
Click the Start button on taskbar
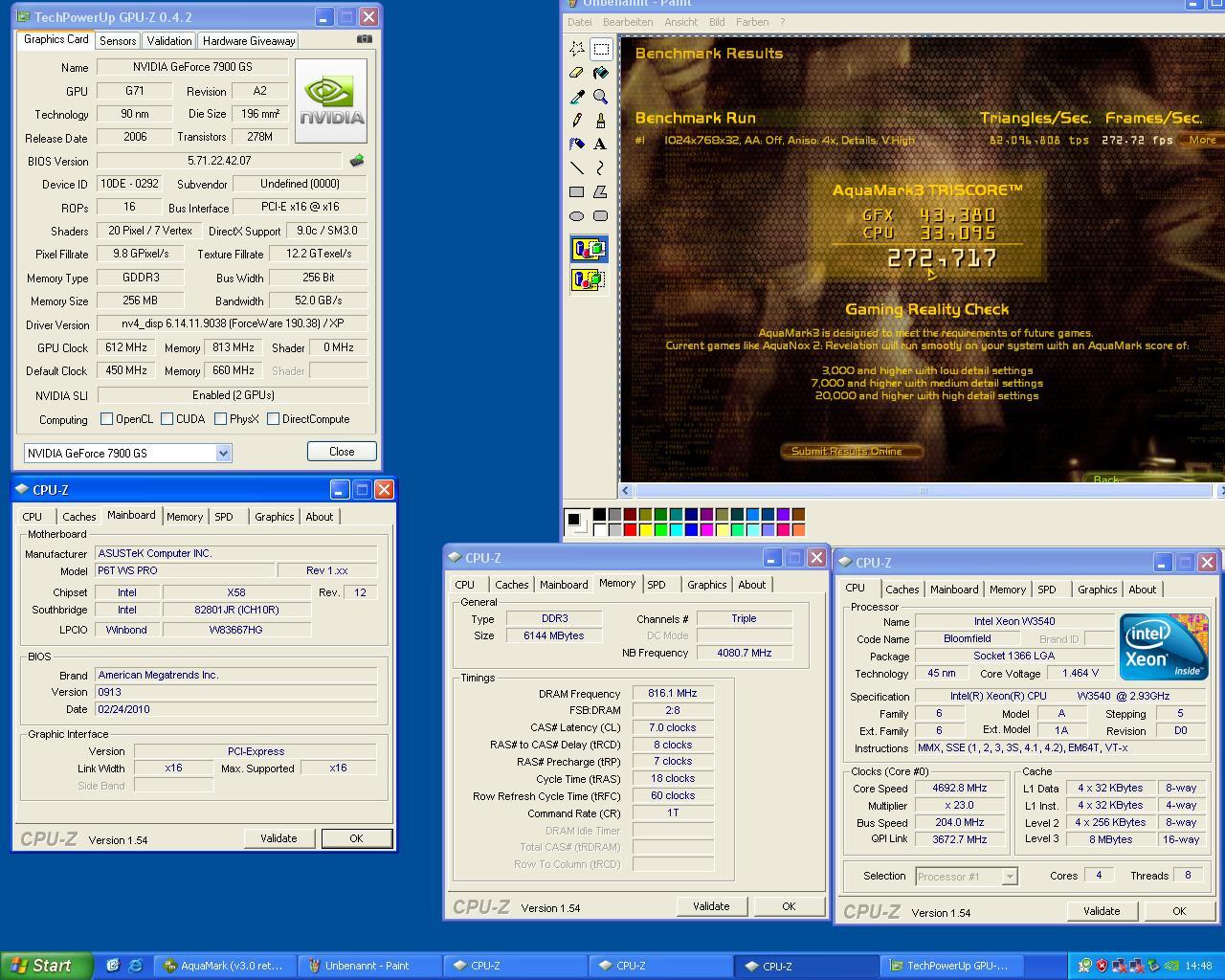point(46,966)
